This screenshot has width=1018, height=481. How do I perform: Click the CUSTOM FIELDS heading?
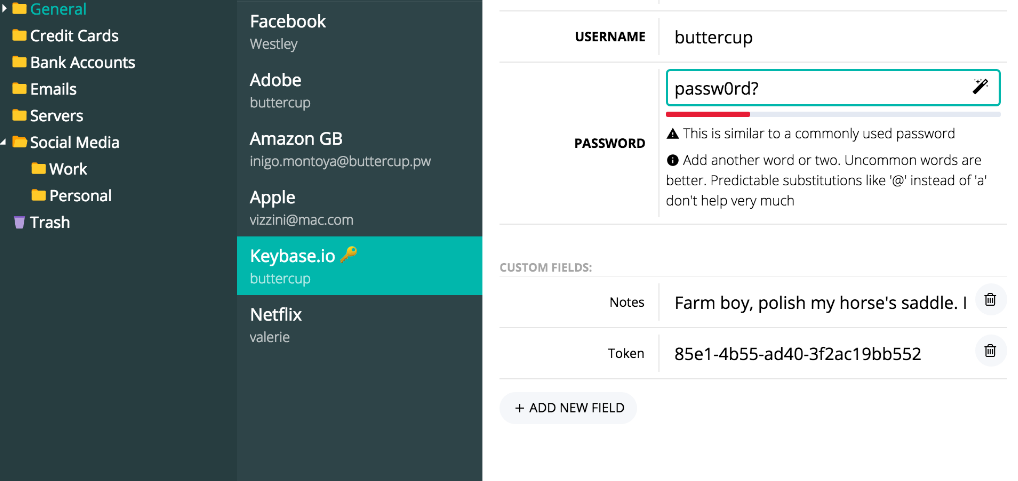545,267
